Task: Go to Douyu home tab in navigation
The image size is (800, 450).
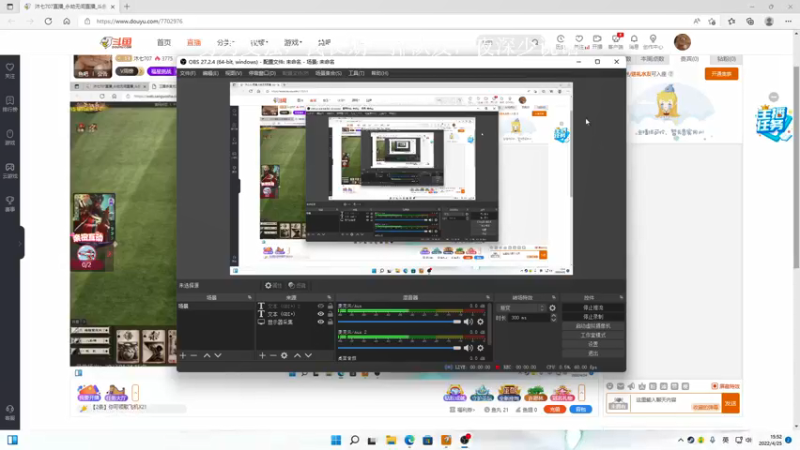Action: coord(164,42)
